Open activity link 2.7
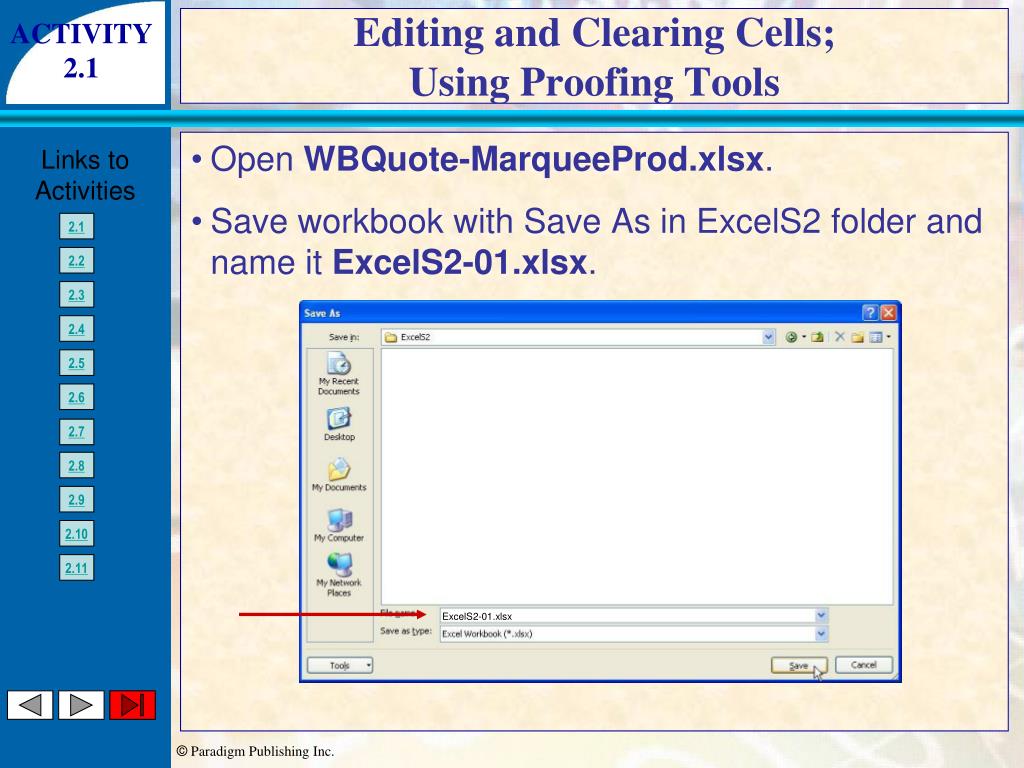Screen dimensions: 1024x768 tap(76, 431)
